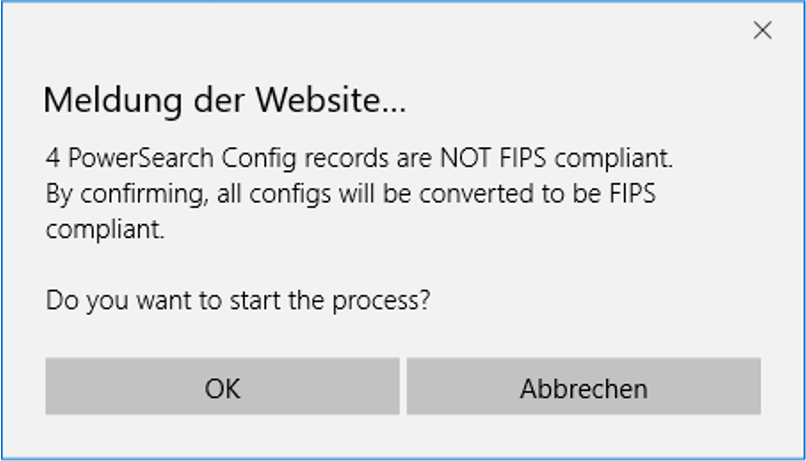Exit the website message using the X icon

tap(762, 30)
